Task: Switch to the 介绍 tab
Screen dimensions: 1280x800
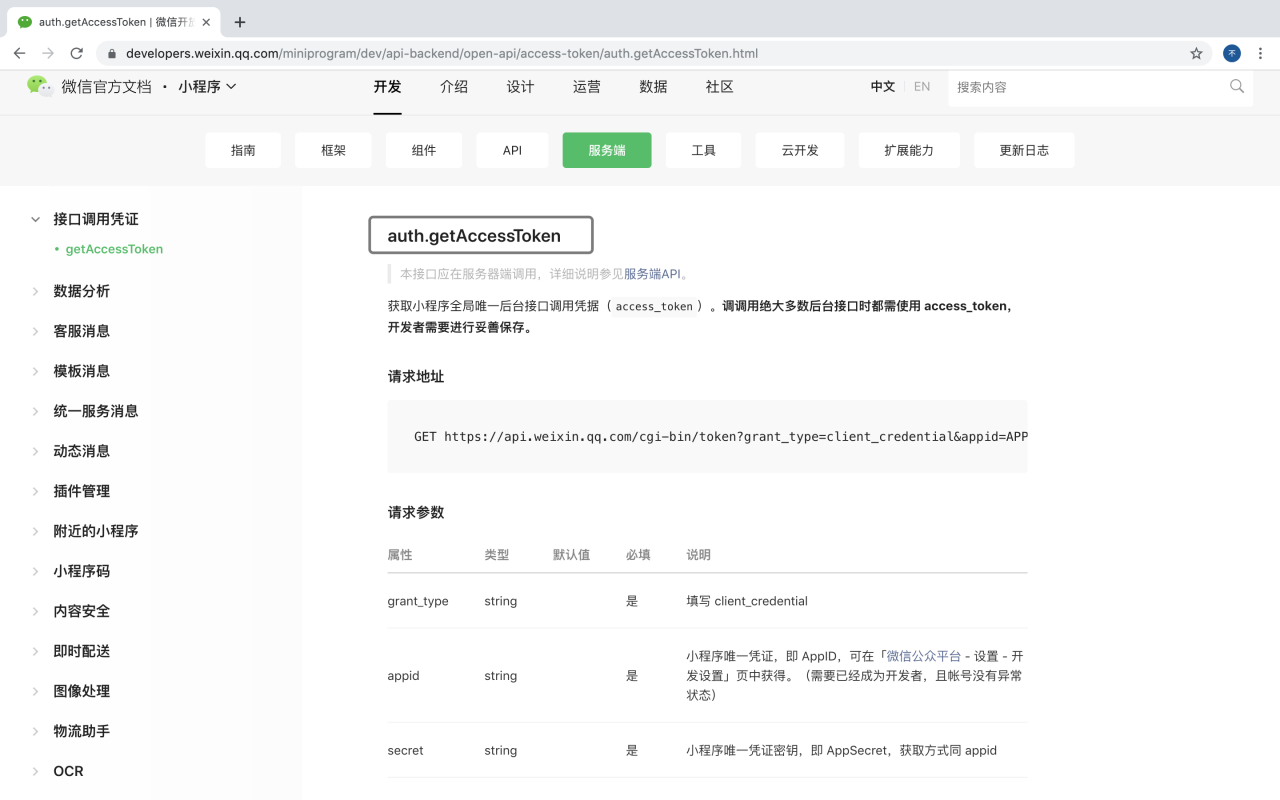Action: pyautogui.click(x=453, y=87)
